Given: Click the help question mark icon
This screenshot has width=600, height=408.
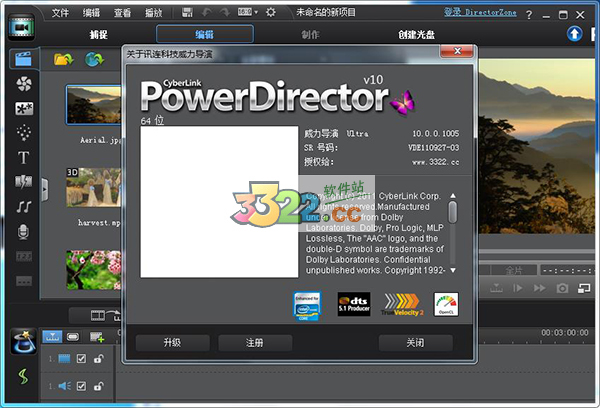Looking at the screenshot, I should coord(529,15).
